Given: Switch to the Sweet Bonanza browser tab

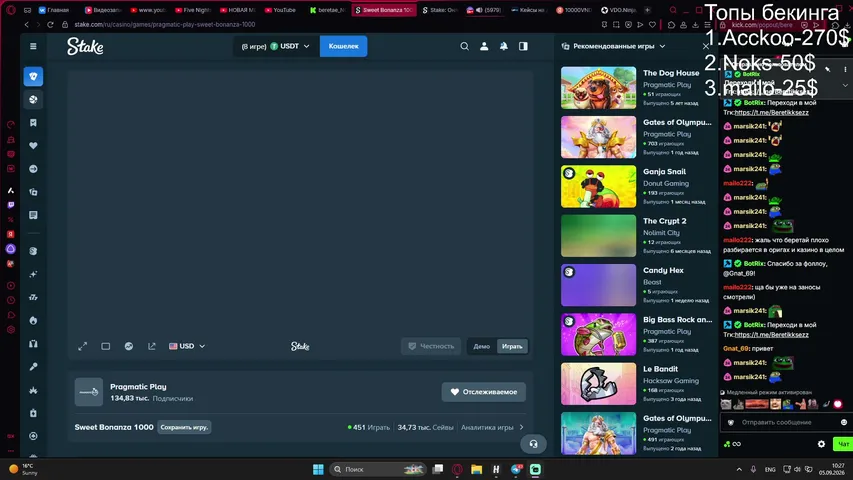Looking at the screenshot, I should 384,10.
